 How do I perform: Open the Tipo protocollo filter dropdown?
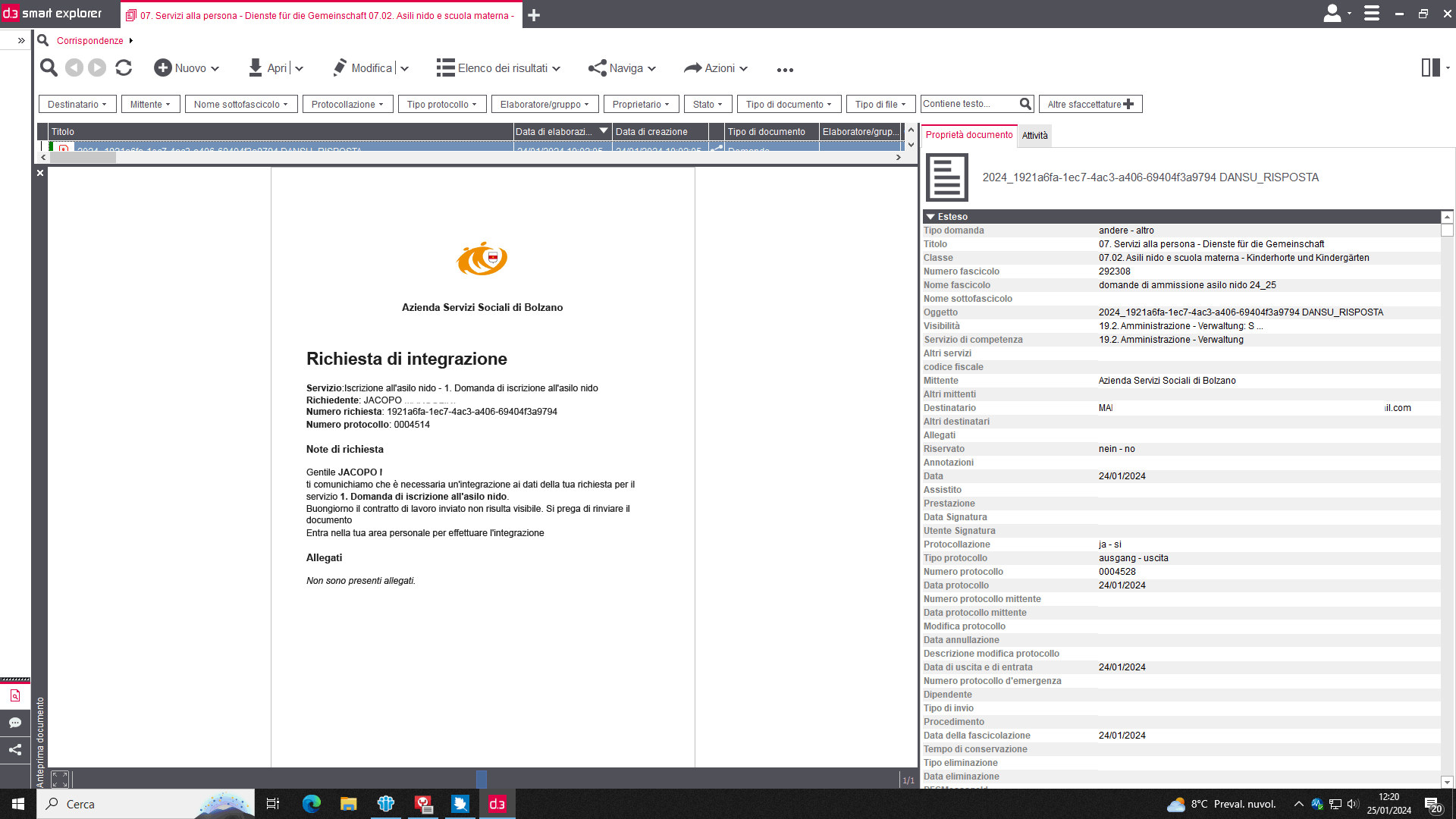pos(441,105)
